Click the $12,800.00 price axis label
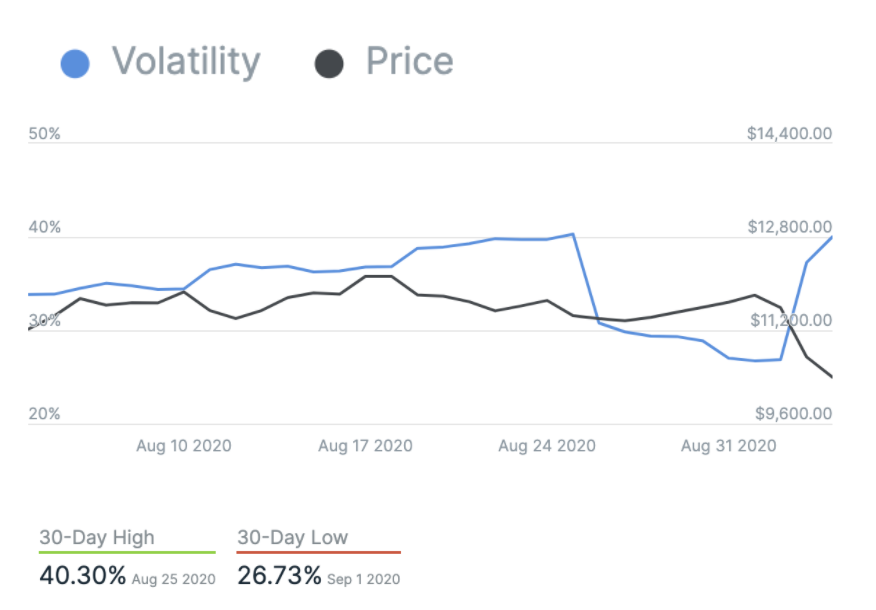The image size is (876, 610). 789,228
